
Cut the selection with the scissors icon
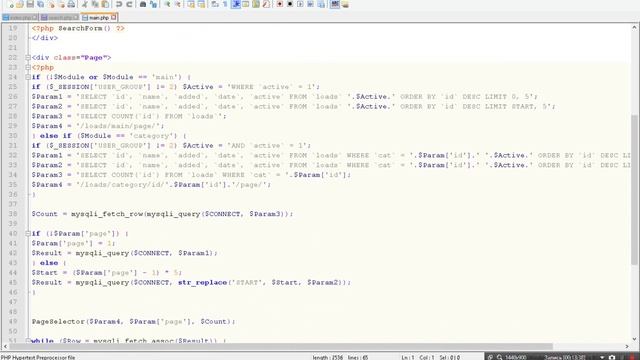point(85,4)
